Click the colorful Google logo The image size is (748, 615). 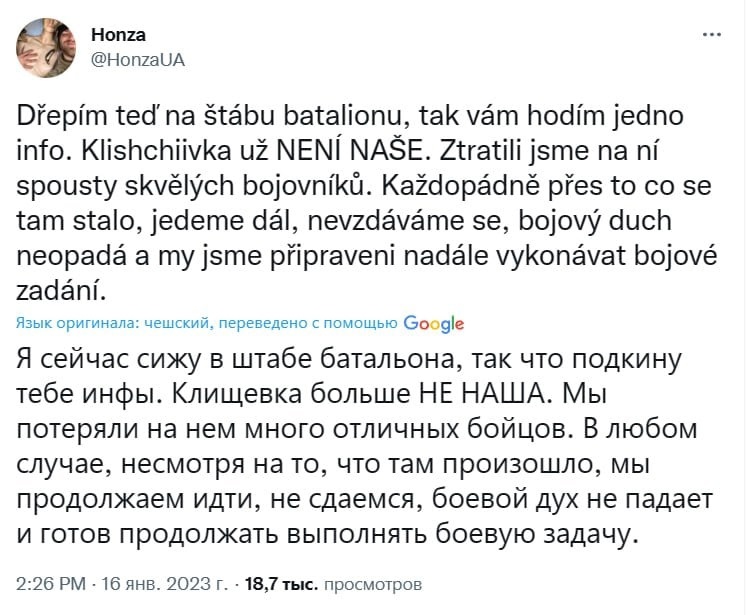click(433, 324)
